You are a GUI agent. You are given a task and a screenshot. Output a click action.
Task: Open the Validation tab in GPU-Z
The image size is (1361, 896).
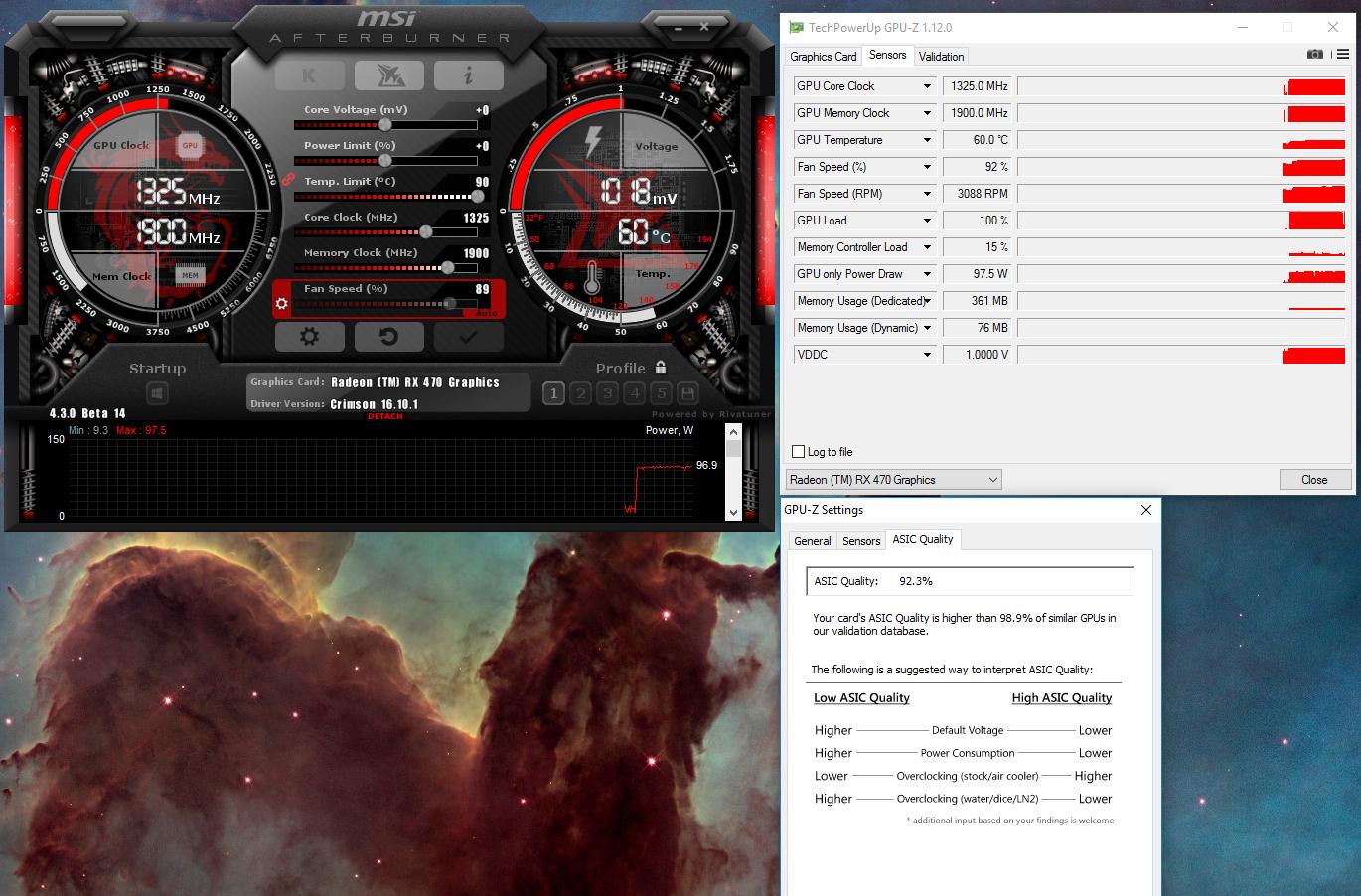(x=941, y=57)
